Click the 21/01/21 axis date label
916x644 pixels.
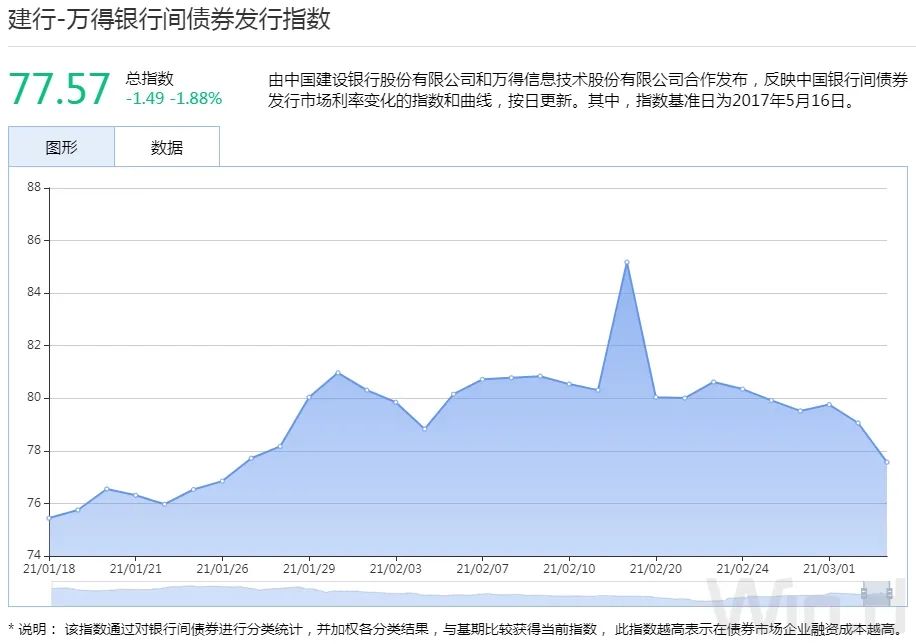click(136, 569)
